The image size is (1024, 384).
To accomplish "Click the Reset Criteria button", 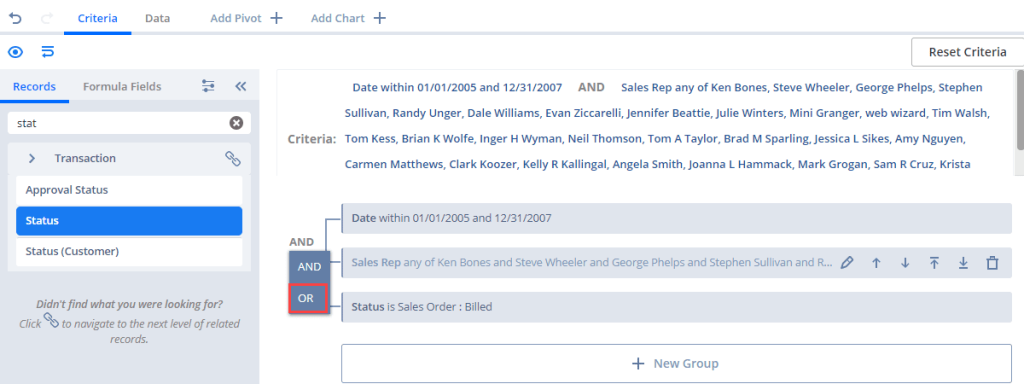I will 967,52.
